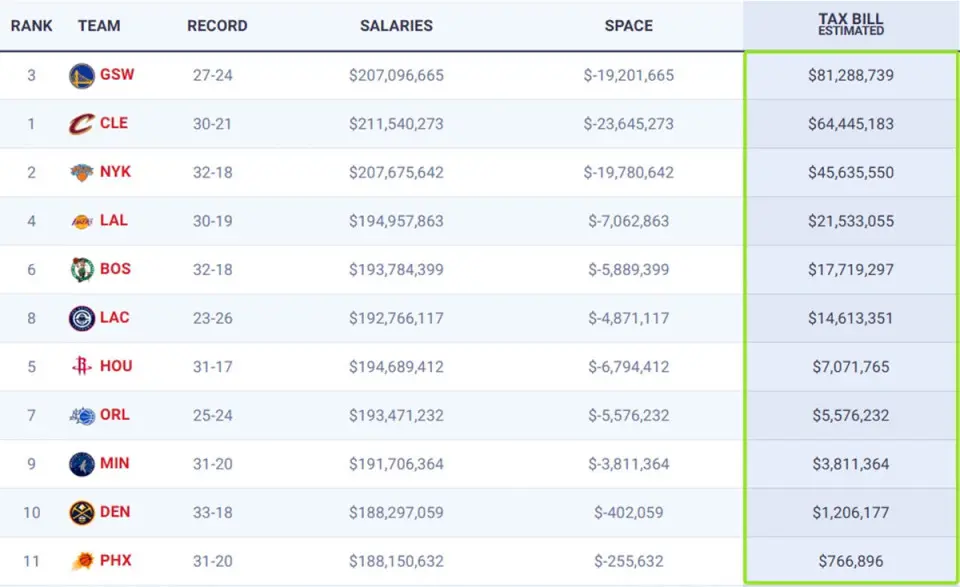
Task: Sort table by RANK column header
Action: click(32, 26)
